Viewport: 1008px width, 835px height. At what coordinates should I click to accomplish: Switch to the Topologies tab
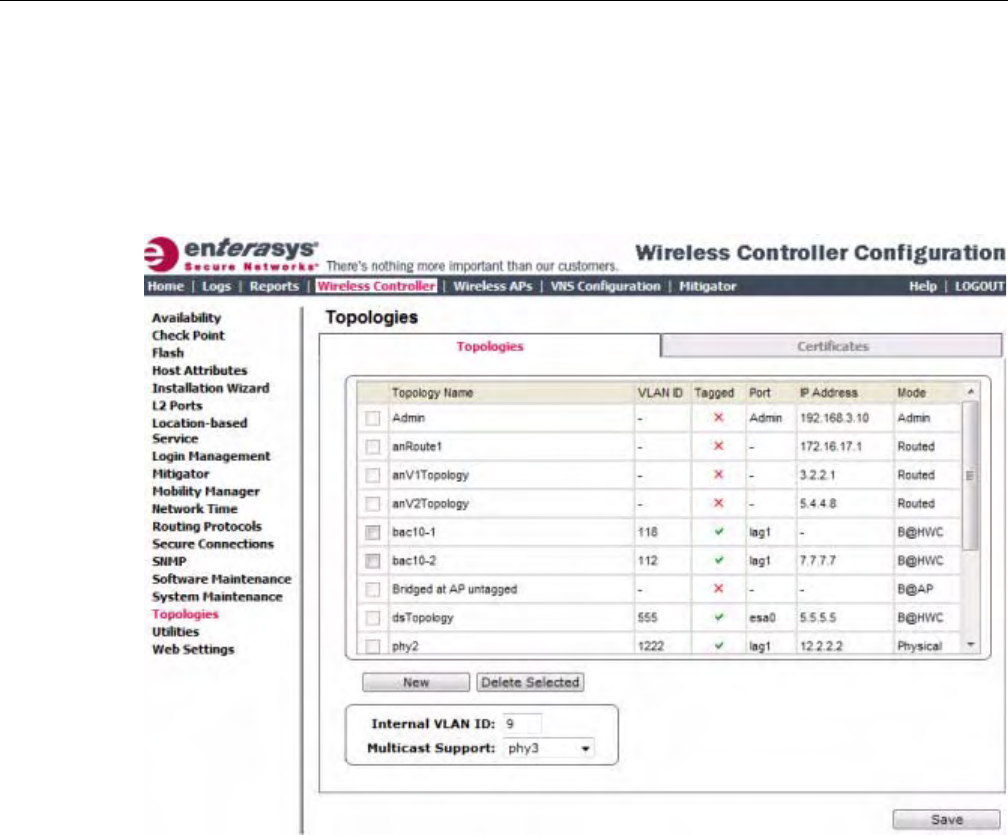[x=490, y=346]
